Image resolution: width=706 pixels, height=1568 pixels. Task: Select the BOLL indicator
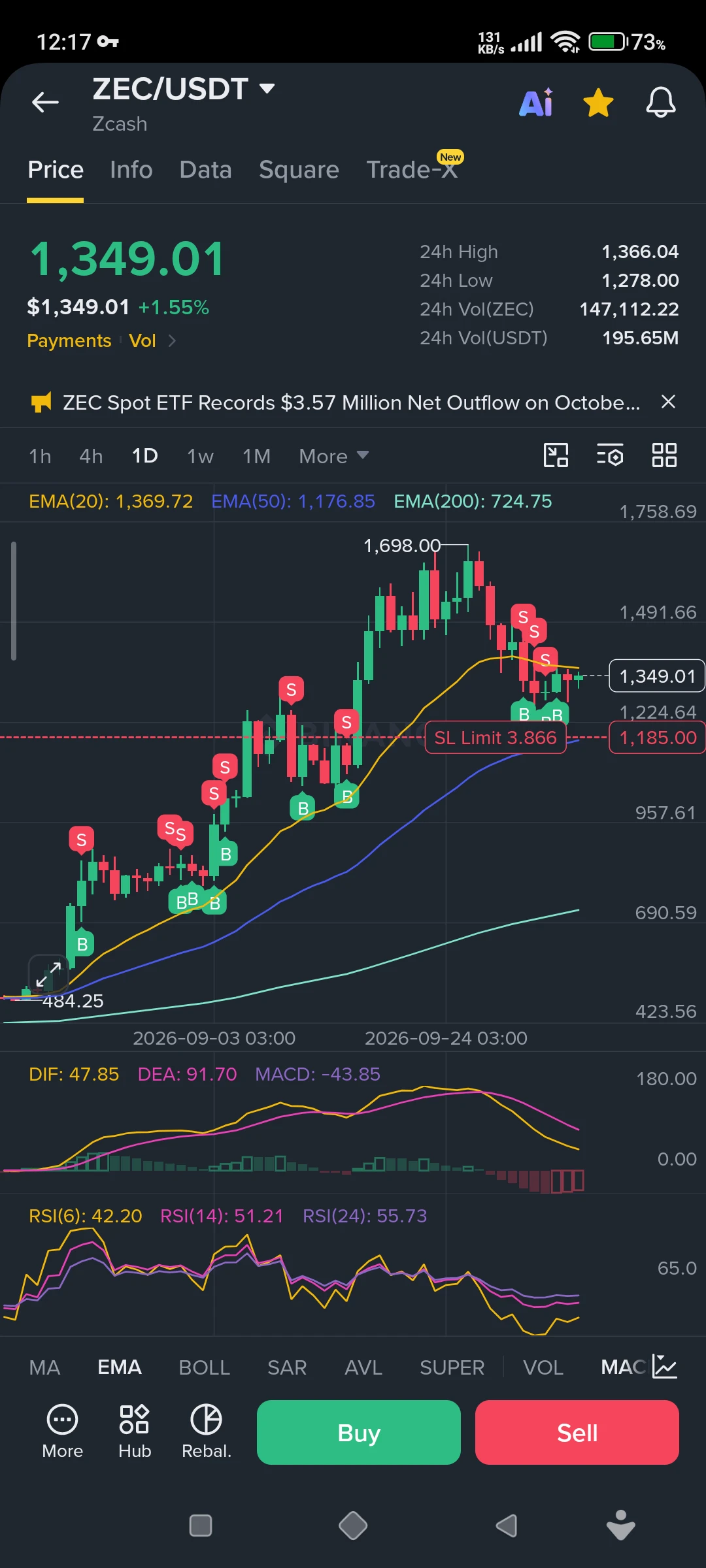pos(205,1367)
